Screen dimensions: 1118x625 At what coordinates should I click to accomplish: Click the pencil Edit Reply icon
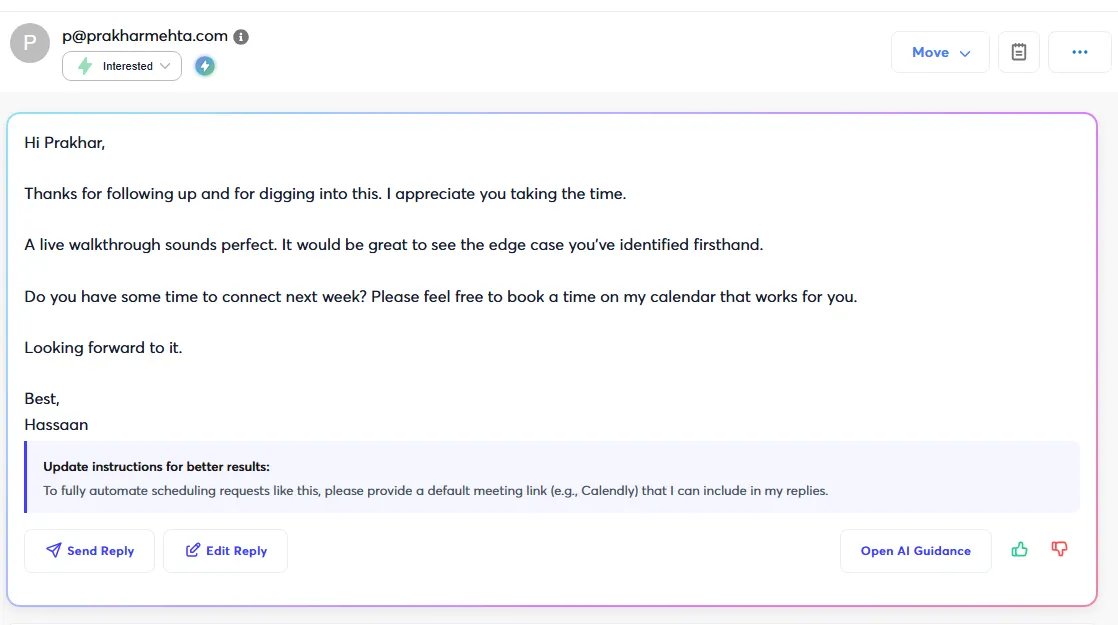(193, 550)
